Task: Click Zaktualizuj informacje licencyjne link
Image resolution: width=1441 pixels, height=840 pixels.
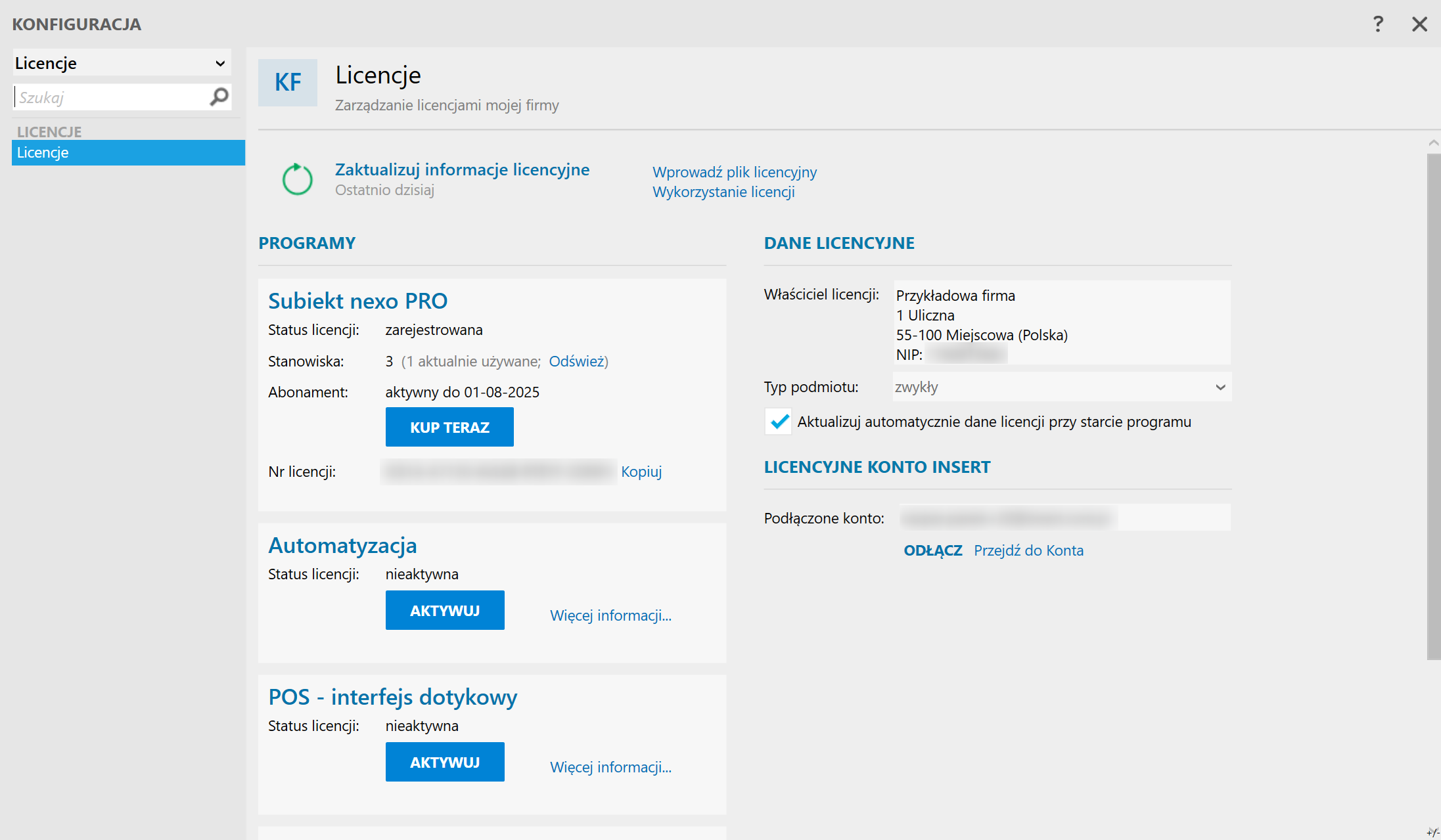Action: pos(462,169)
